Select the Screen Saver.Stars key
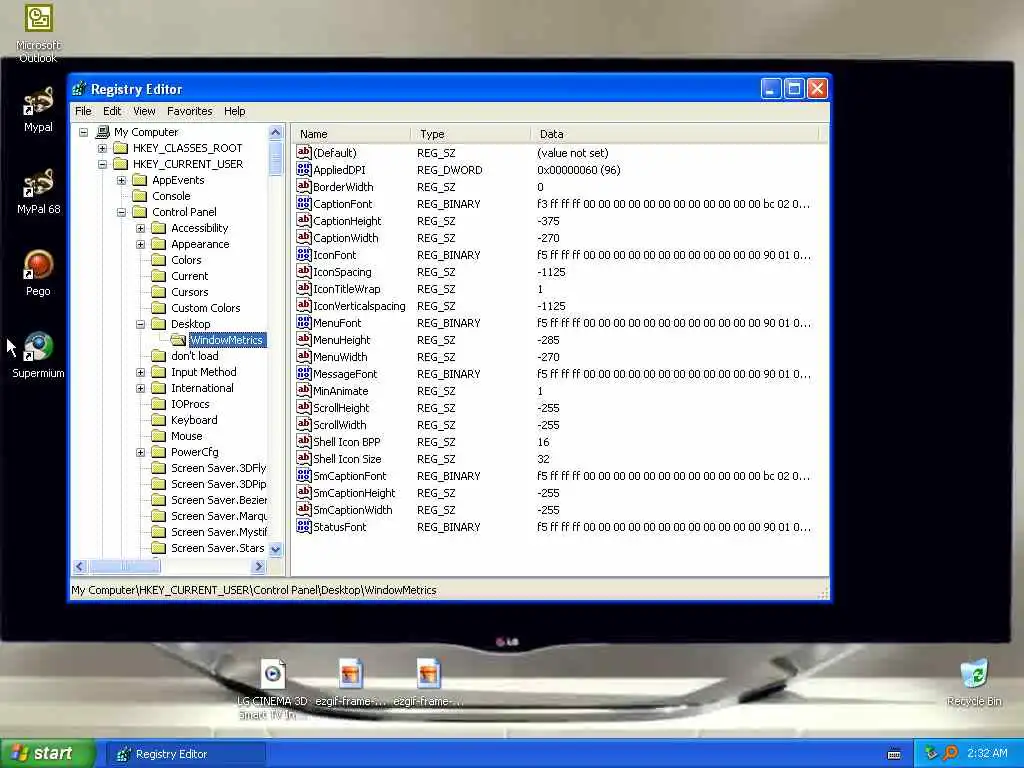This screenshot has width=1024, height=768. 217,548
